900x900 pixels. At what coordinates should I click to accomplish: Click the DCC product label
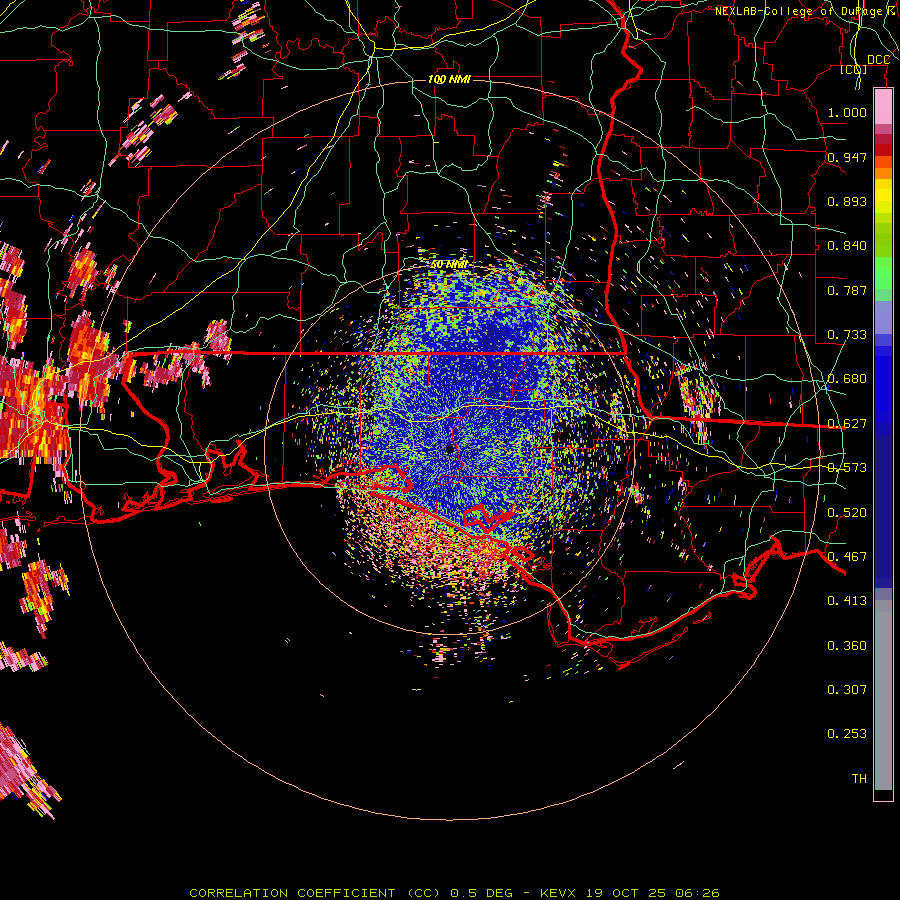coord(878,60)
